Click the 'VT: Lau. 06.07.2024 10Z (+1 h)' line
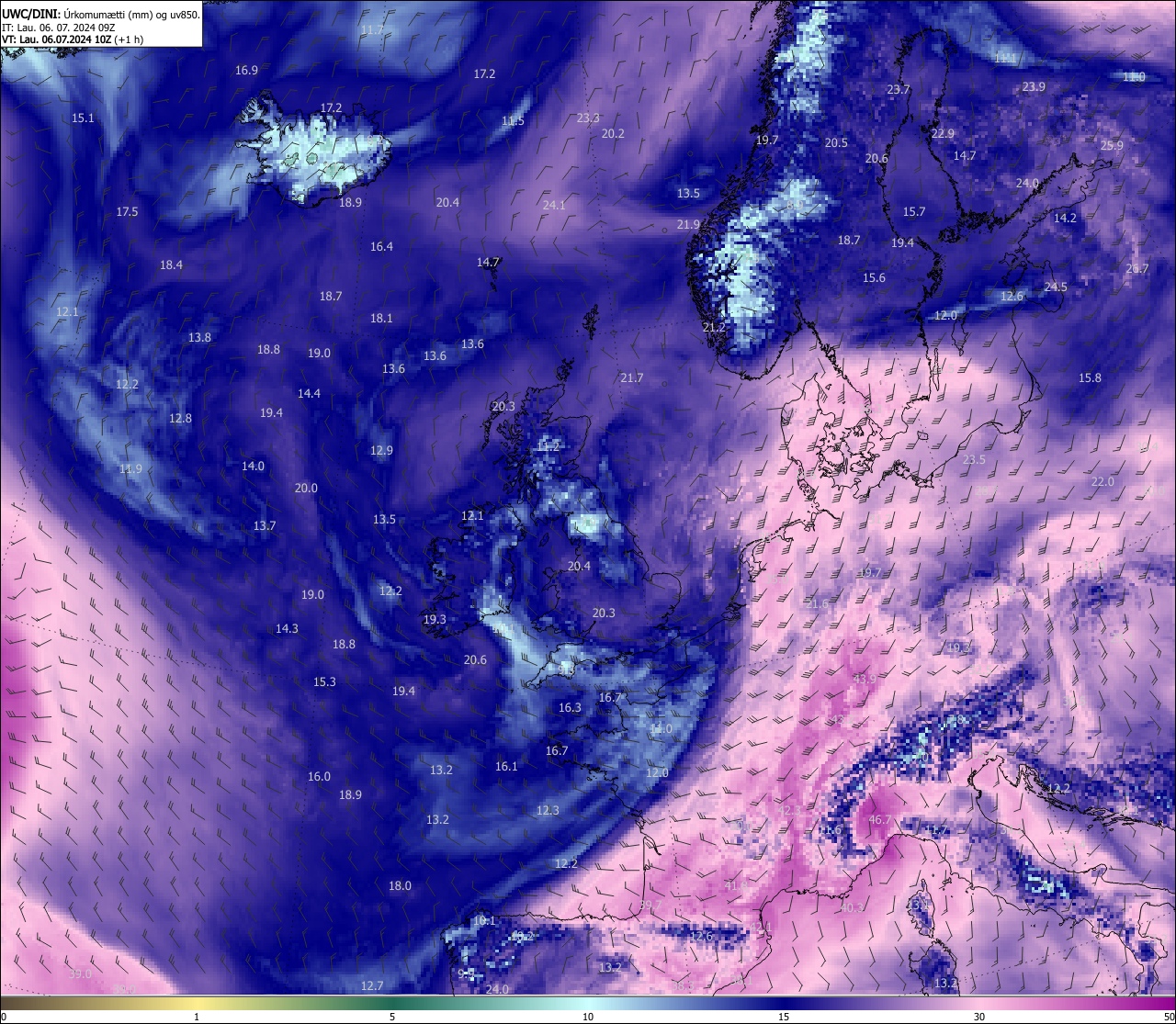1176x1024 pixels. 73,39
